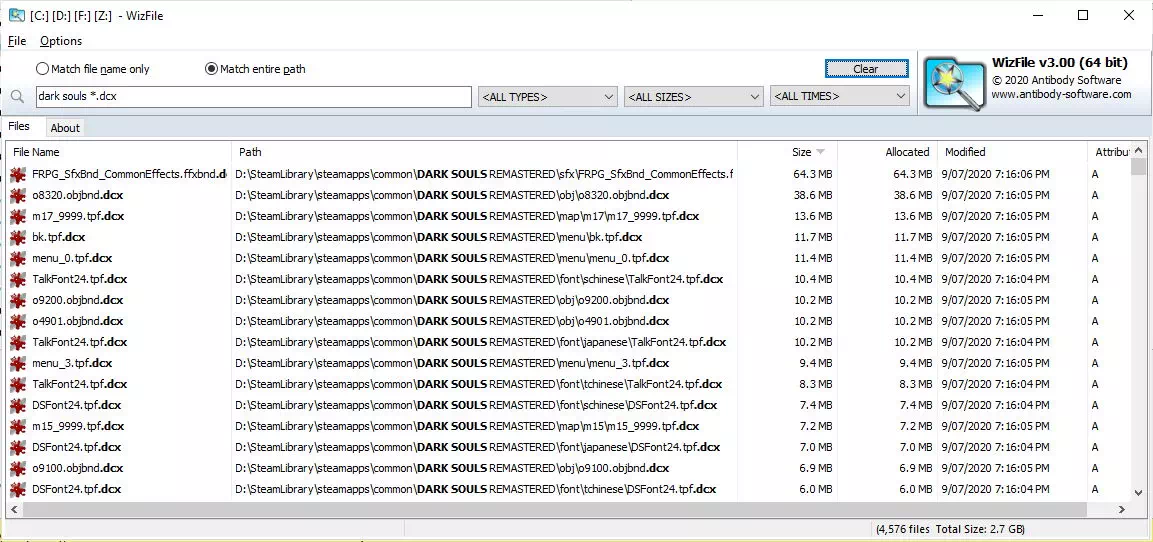Screen dimensions: 1153x542
Task: Open the ALL SIZES dropdown
Action: click(x=693, y=96)
